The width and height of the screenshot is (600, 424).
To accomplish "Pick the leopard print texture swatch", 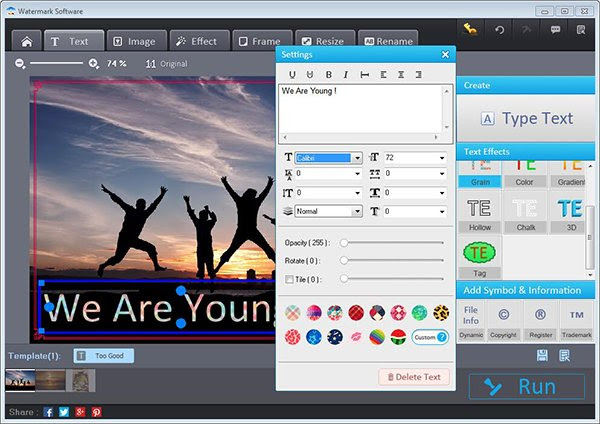I will tap(441, 313).
